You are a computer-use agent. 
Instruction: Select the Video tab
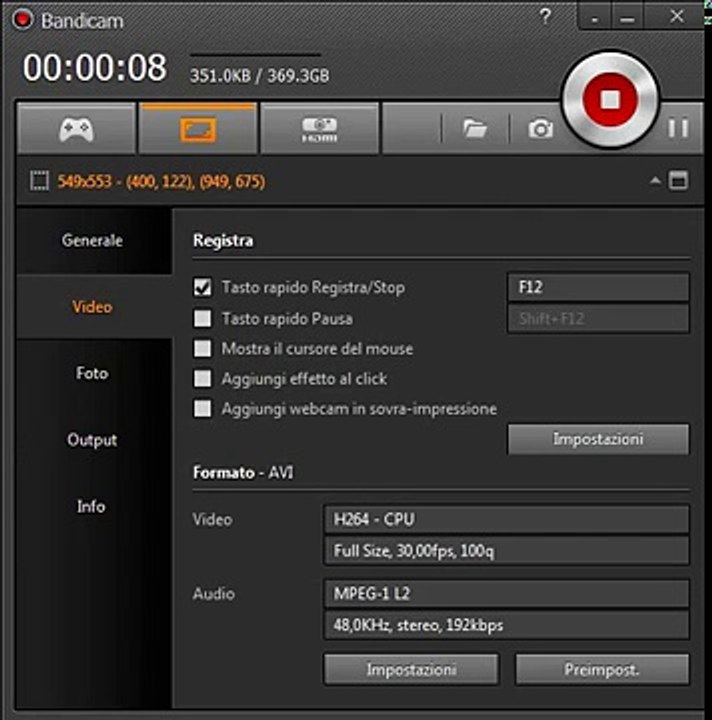(x=94, y=307)
